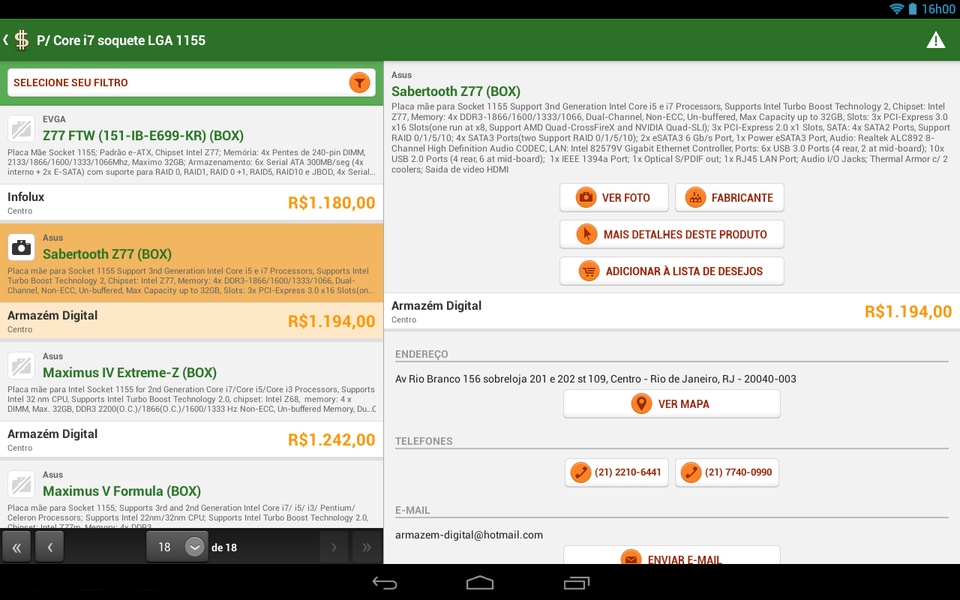Screen dimensions: 960x600
Task: Open the page number 18 dropdown
Action: [177, 547]
